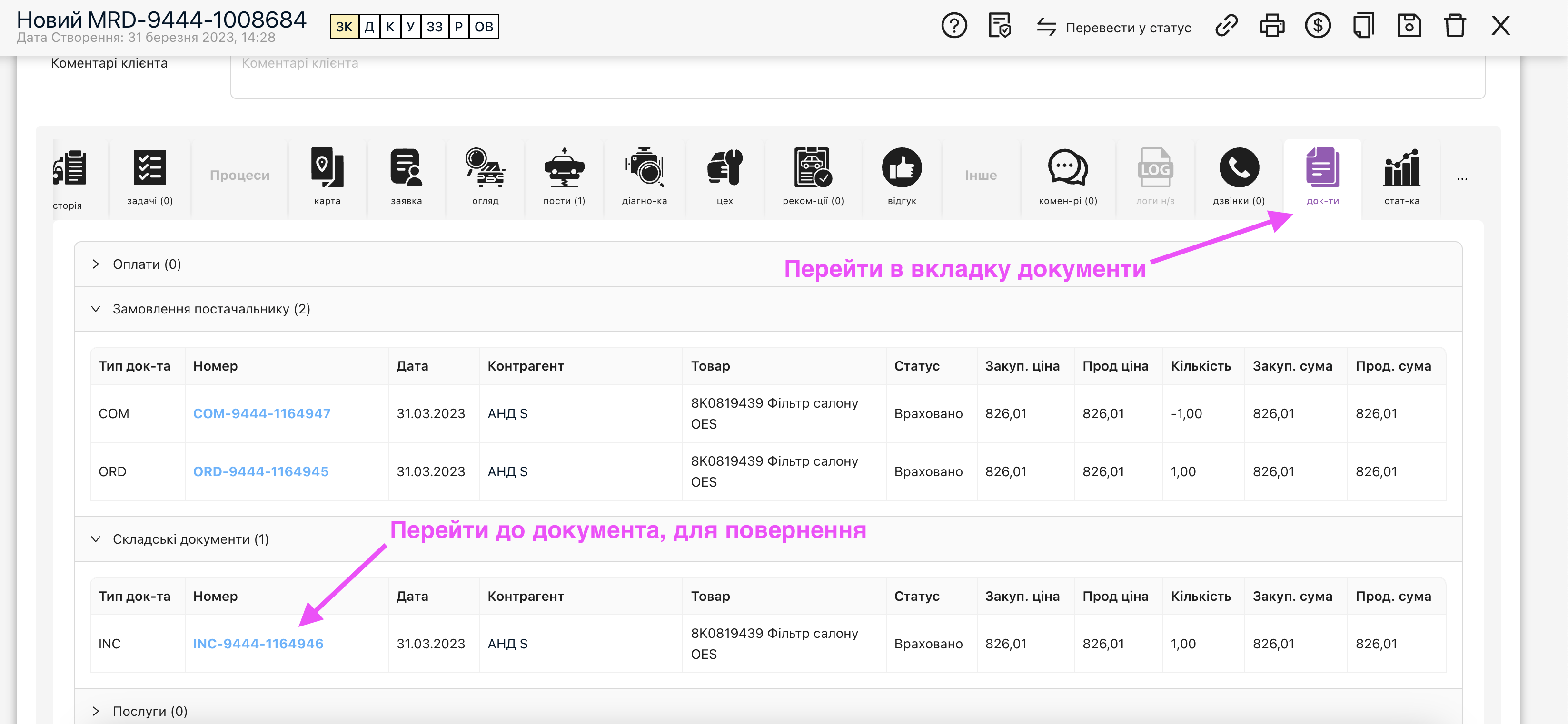Open the діагно-ка tab
Viewport: 1568px width, 724px height.
pyautogui.click(x=644, y=176)
